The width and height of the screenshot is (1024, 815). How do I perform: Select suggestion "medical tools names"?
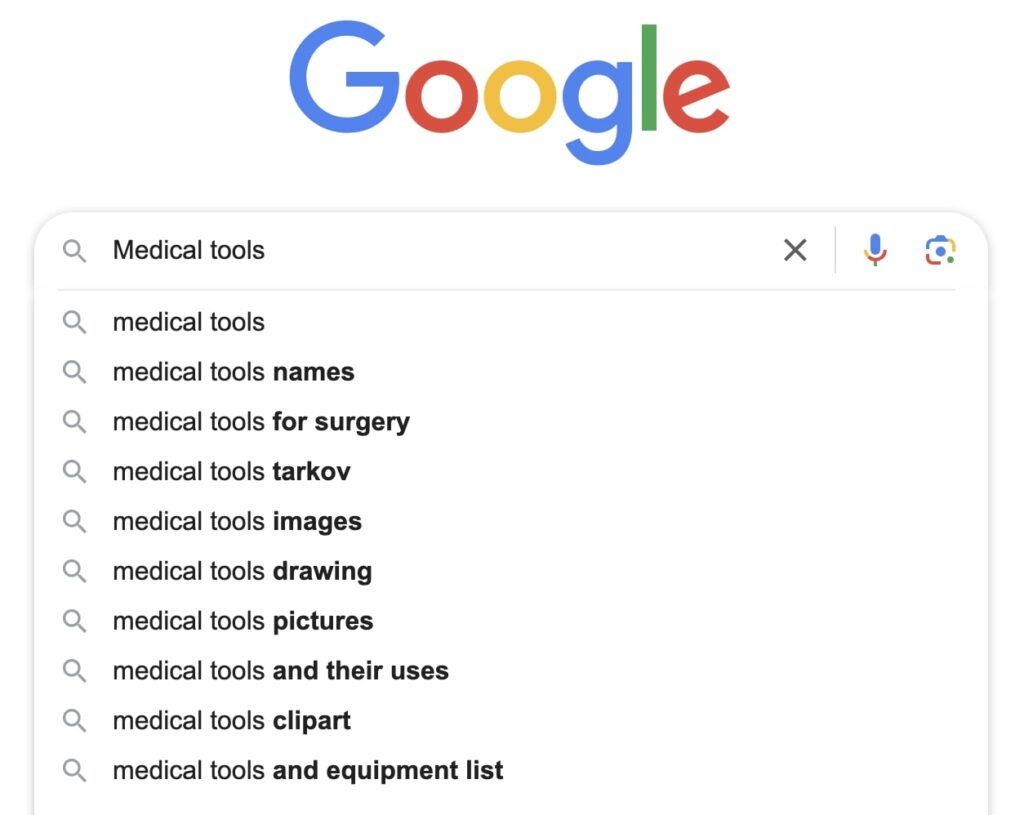coord(233,372)
